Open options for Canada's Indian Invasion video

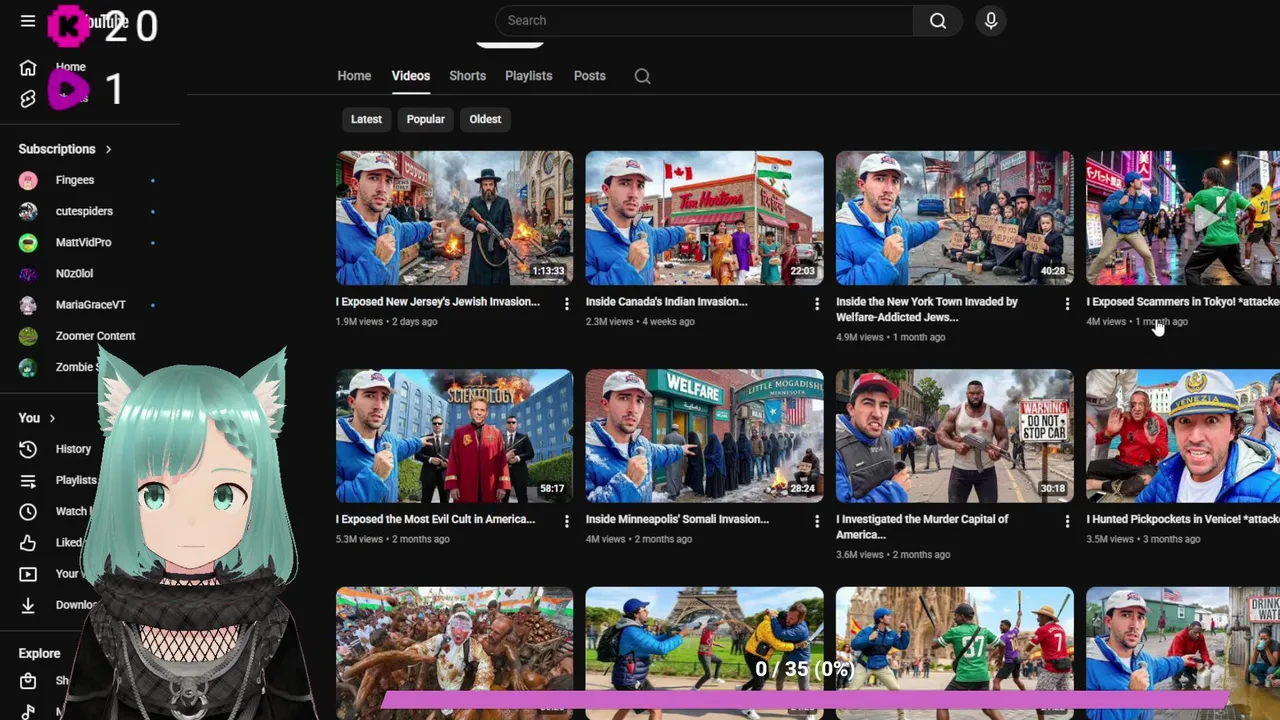pos(816,303)
